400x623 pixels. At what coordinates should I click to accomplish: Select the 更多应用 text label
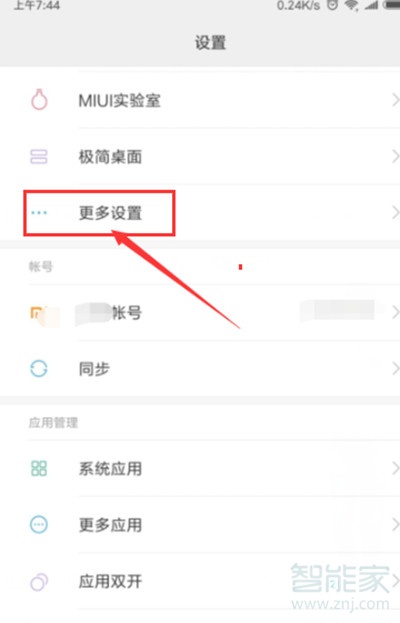(x=110, y=525)
